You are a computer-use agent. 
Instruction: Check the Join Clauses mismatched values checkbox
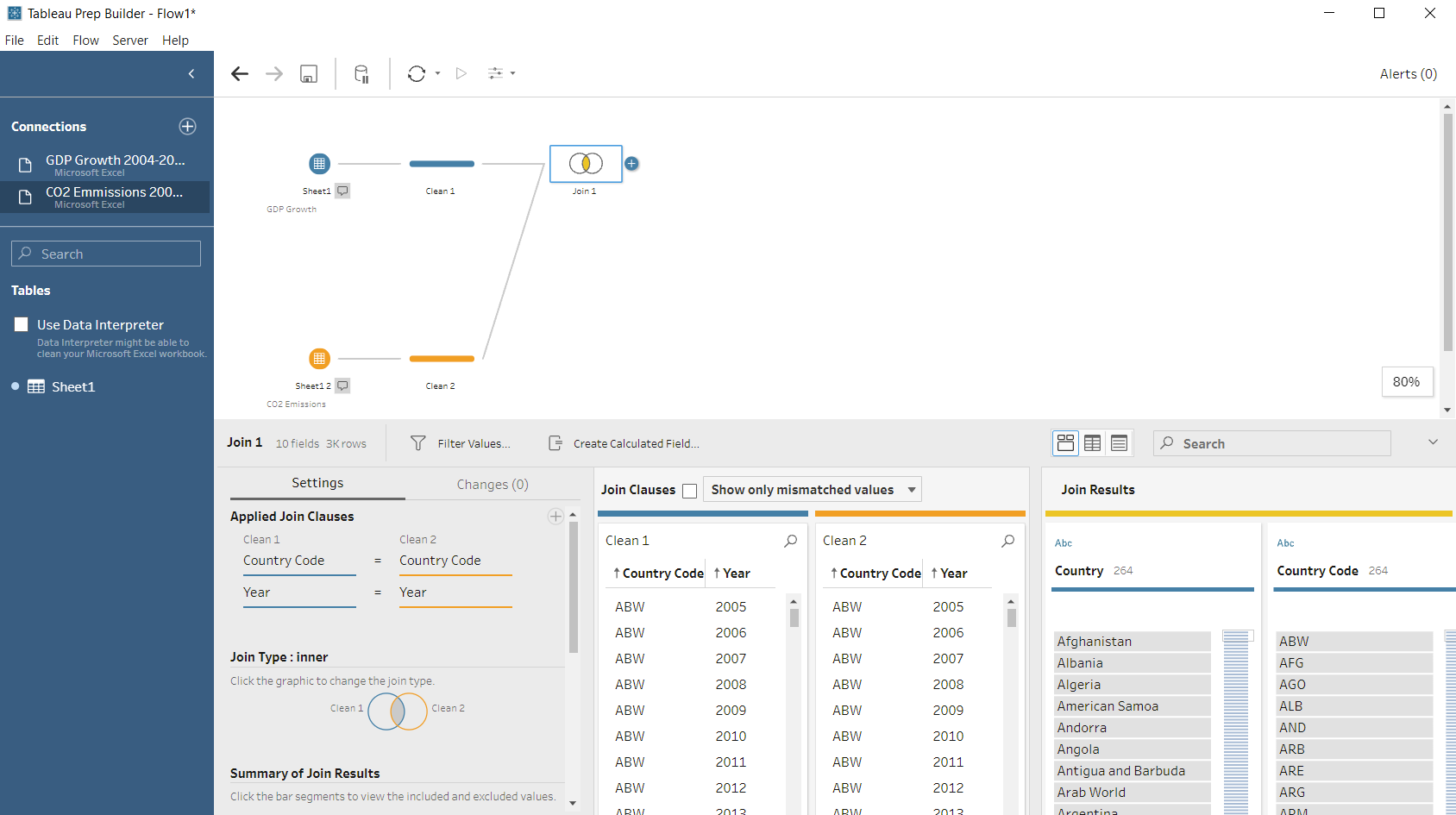(689, 491)
